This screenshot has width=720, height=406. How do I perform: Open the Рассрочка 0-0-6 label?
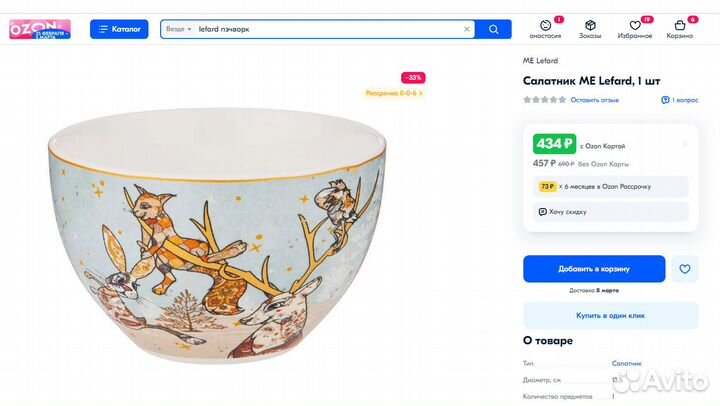tap(394, 93)
